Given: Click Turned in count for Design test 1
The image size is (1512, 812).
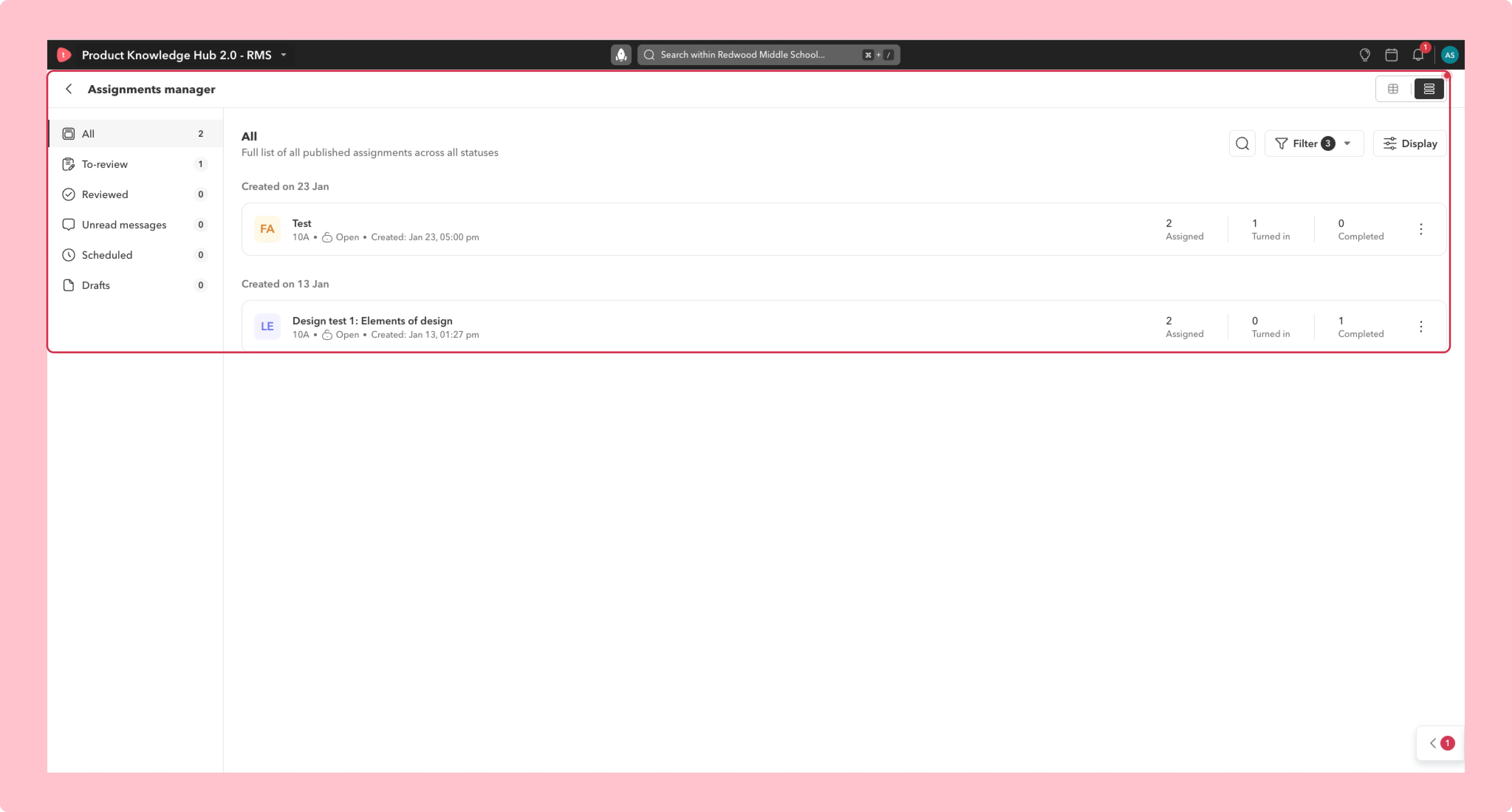Looking at the screenshot, I should click(1271, 327).
